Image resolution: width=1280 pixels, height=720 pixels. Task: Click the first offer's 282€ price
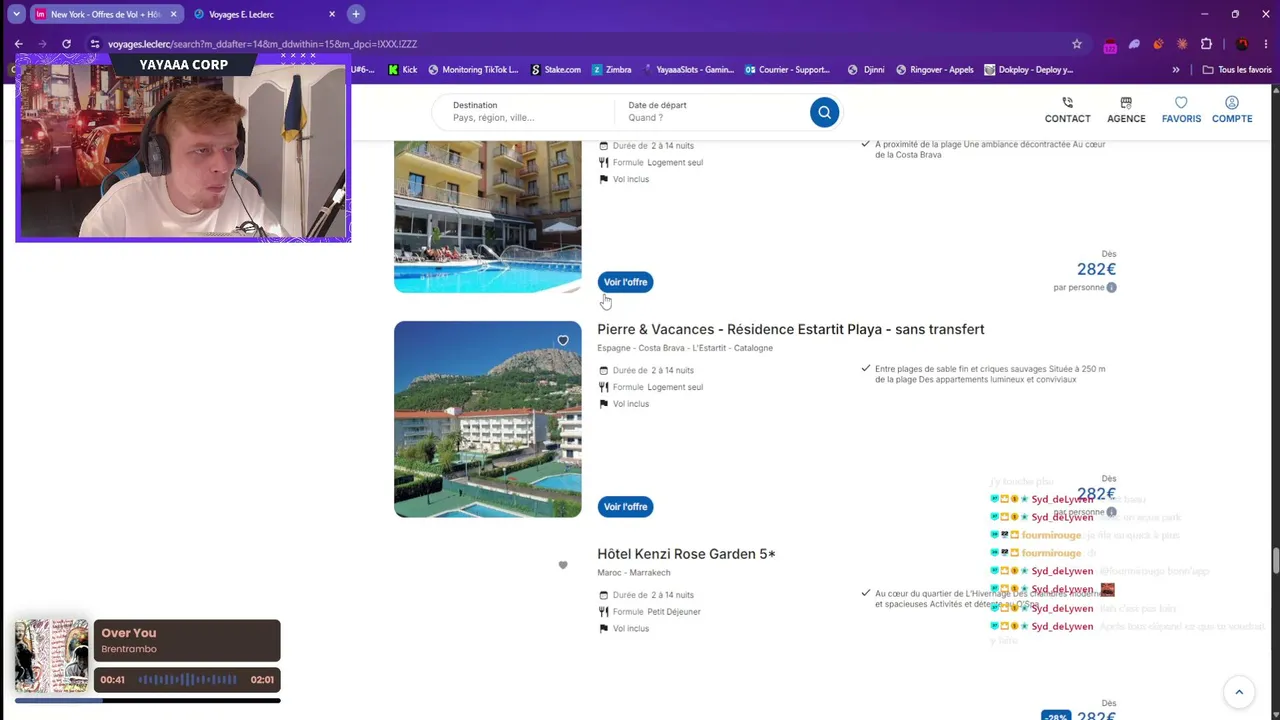[x=1096, y=270]
